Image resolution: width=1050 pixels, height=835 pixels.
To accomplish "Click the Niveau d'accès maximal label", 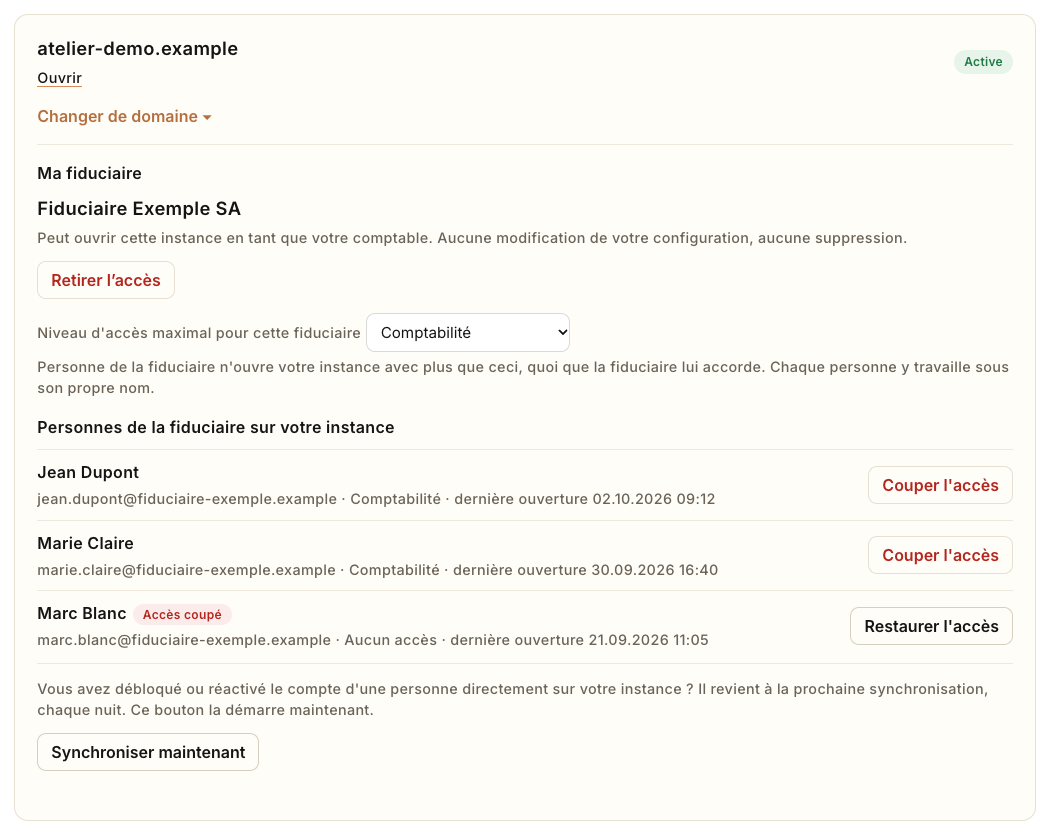I will pyautogui.click(x=199, y=333).
